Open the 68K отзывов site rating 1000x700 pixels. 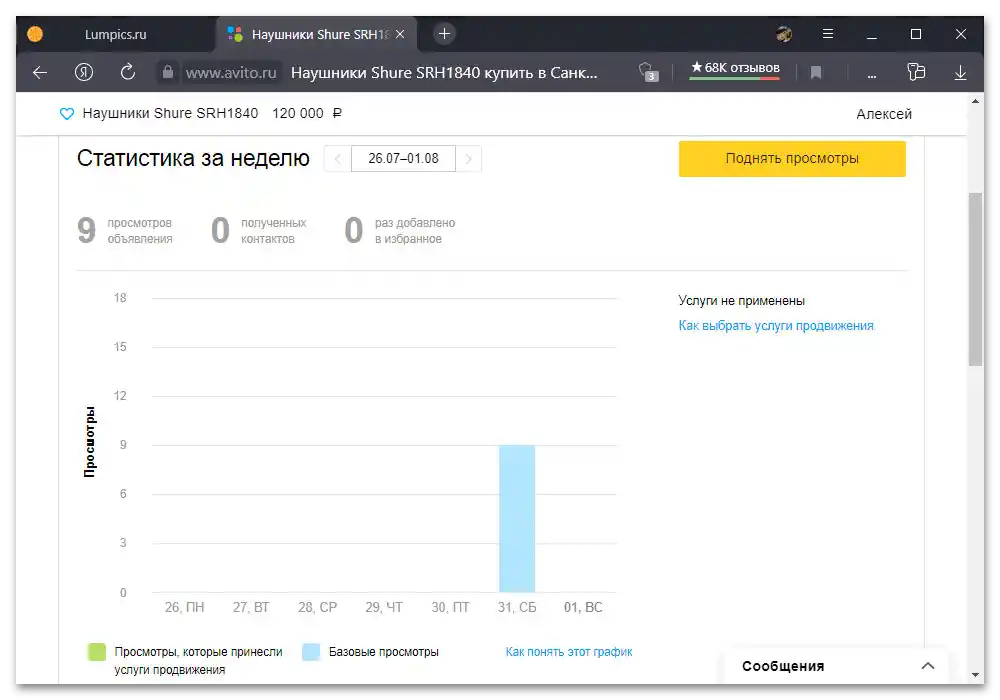735,68
